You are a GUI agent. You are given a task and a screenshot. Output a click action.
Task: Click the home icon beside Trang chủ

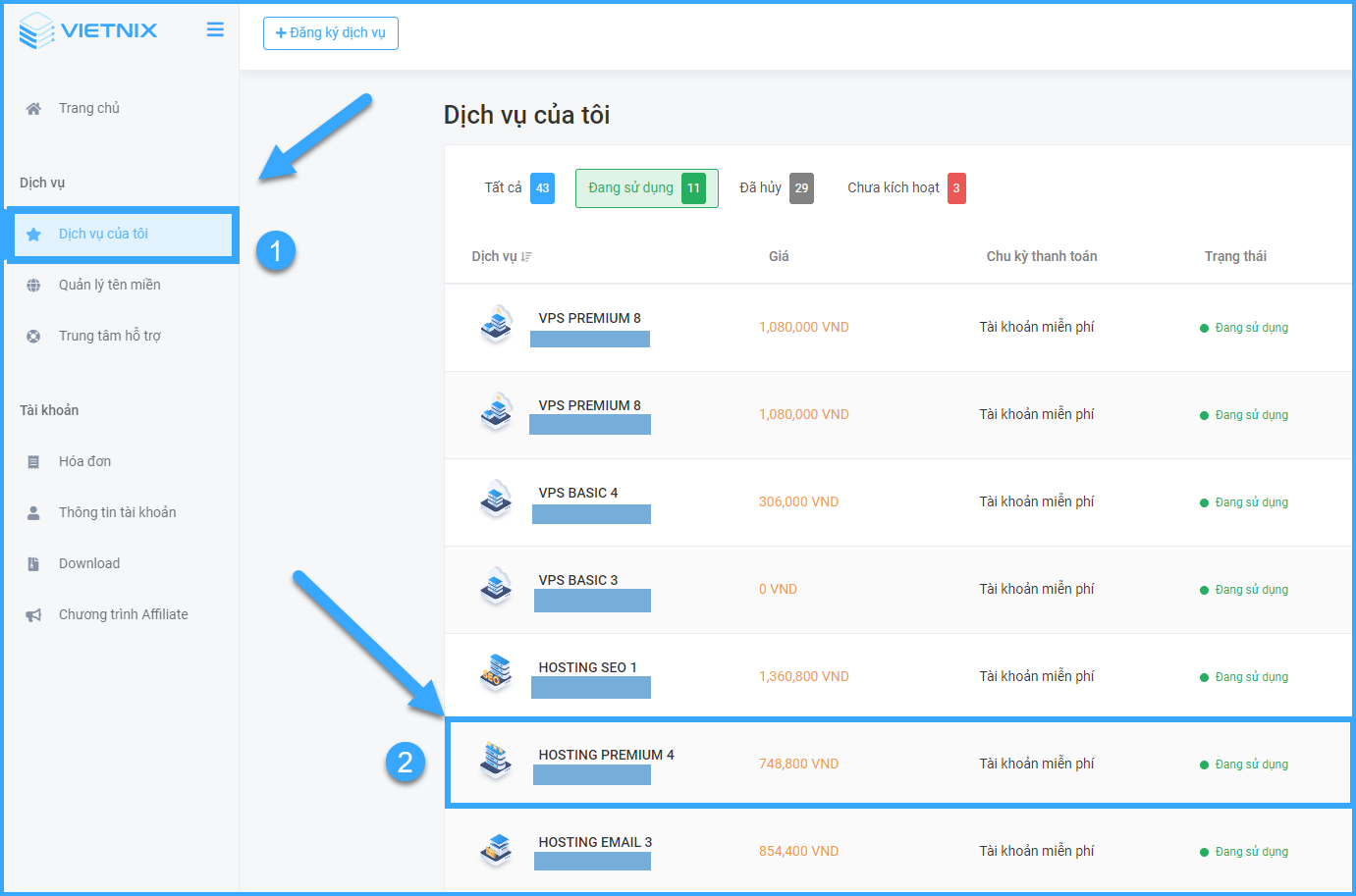[33, 109]
